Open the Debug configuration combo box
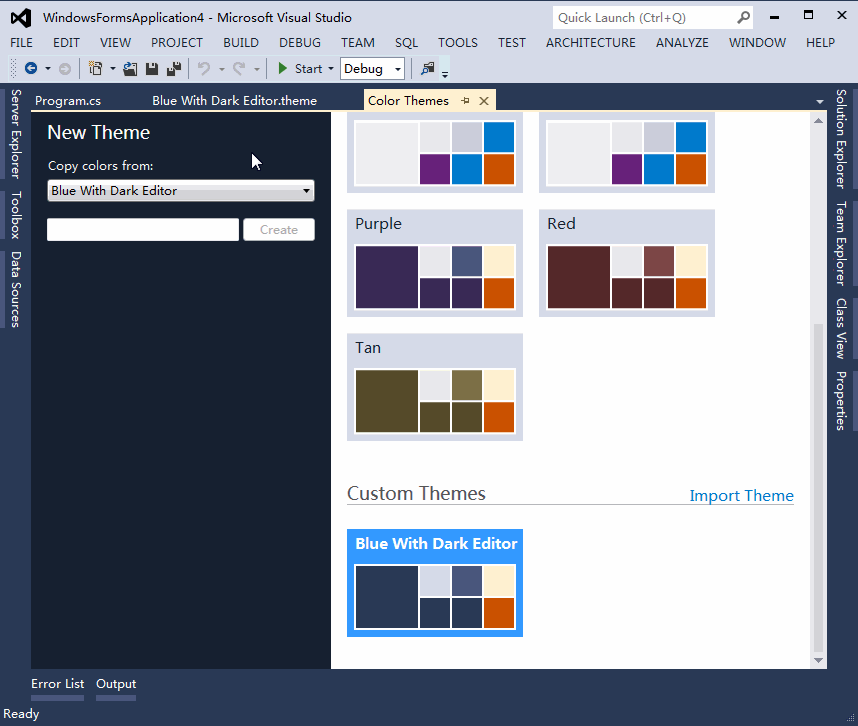Viewport: 858px width, 726px height. (x=372, y=68)
